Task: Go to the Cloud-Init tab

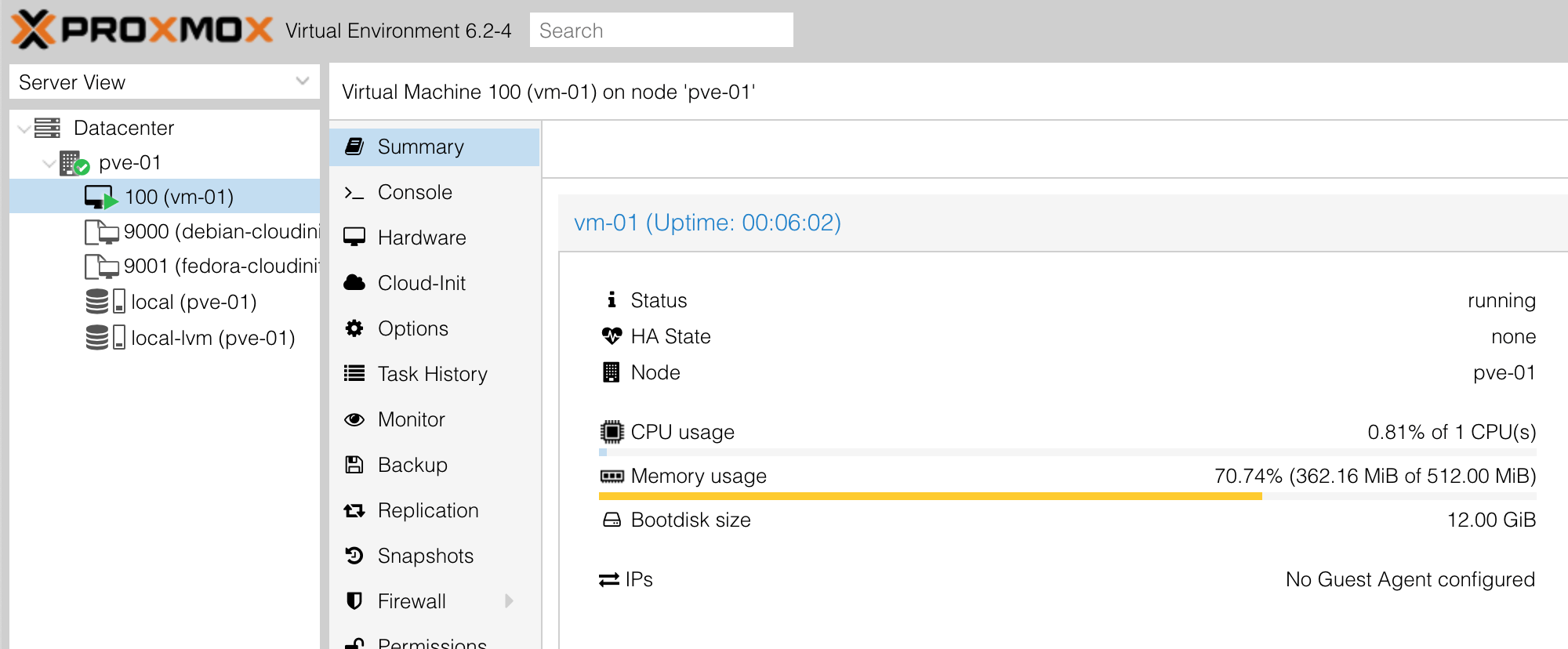Action: coord(434,283)
